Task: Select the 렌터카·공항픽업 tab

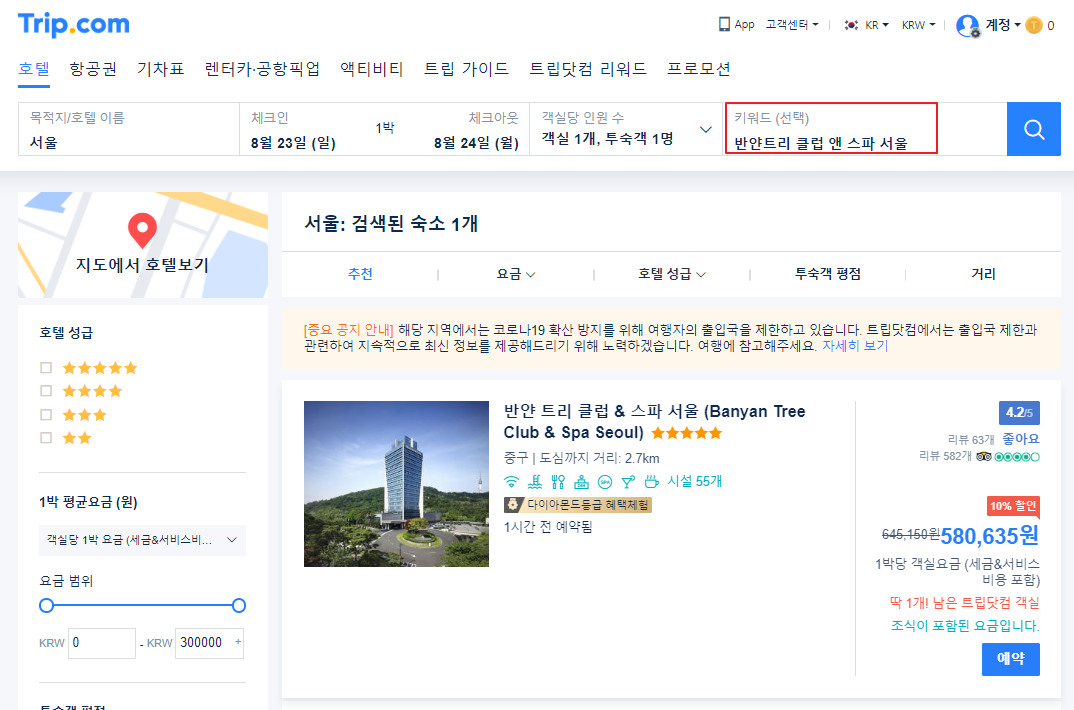Action: tap(262, 68)
